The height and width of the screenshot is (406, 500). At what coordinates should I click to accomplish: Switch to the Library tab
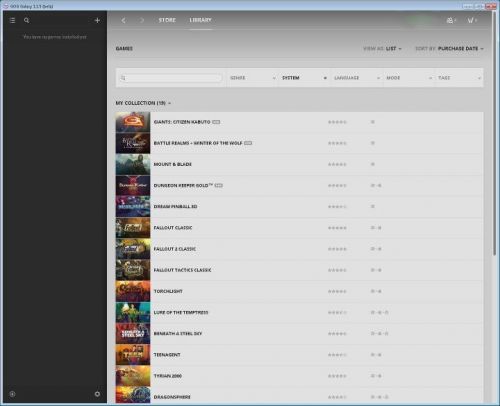click(x=200, y=20)
